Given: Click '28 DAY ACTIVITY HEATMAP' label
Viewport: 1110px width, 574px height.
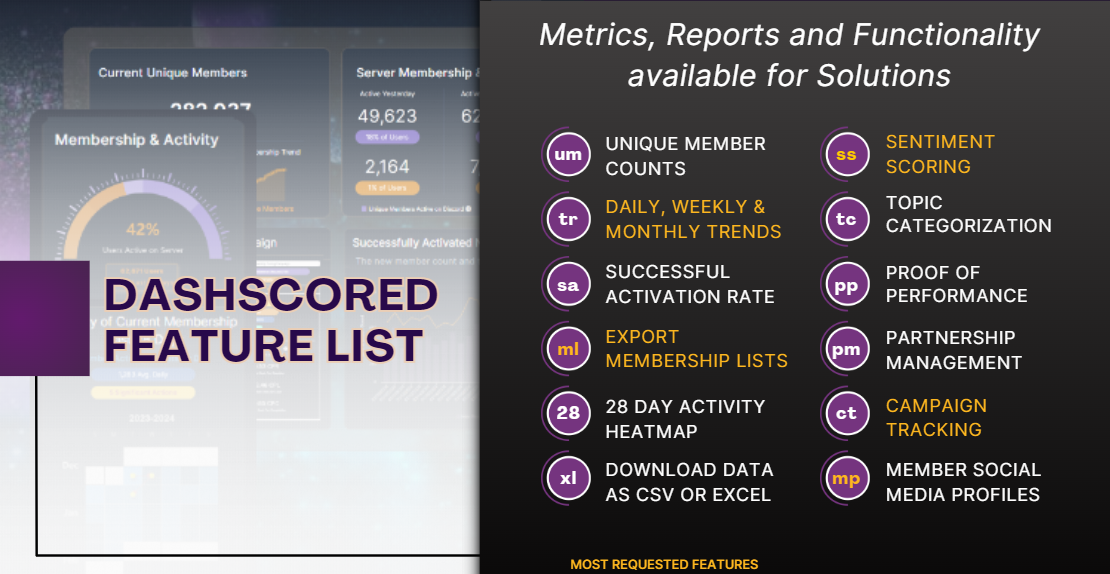Looking at the screenshot, I should (x=685, y=418).
